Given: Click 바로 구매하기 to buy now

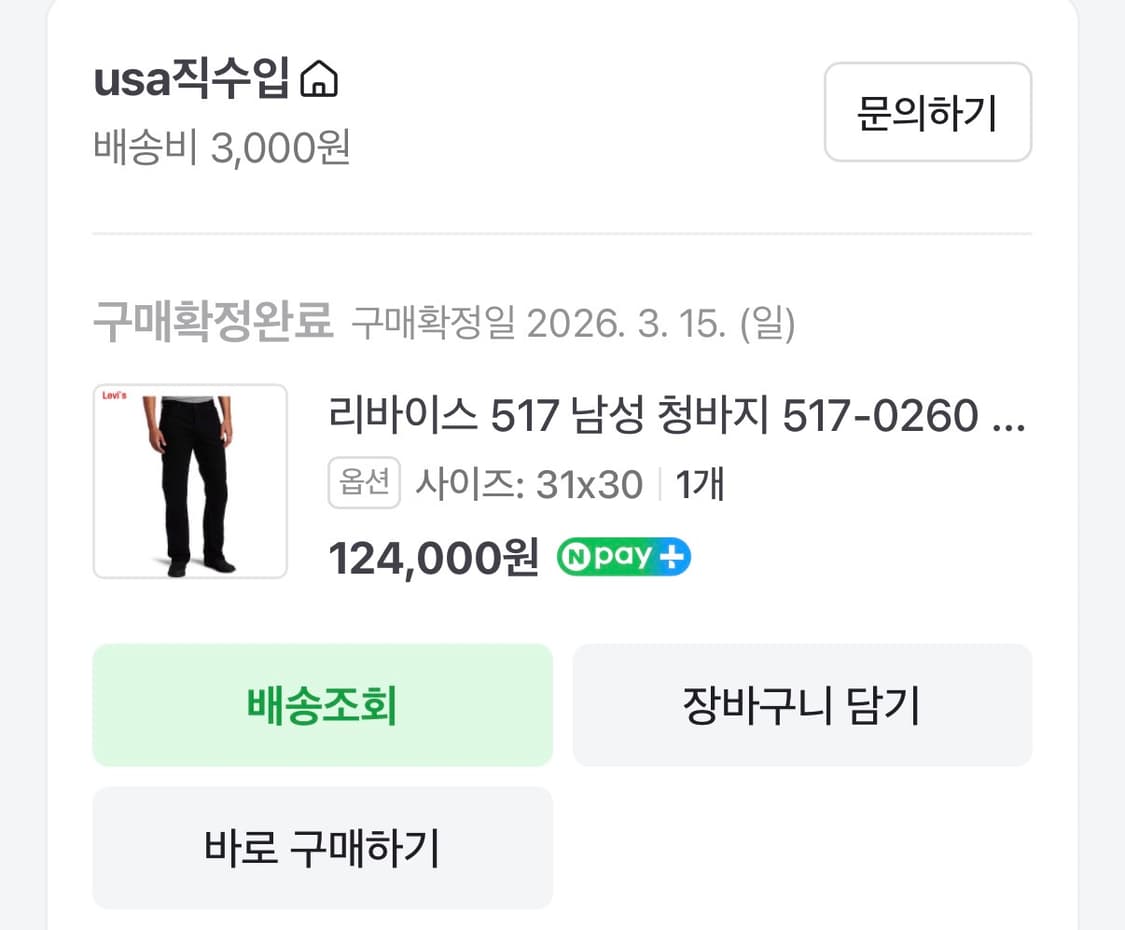Looking at the screenshot, I should tap(322, 848).
